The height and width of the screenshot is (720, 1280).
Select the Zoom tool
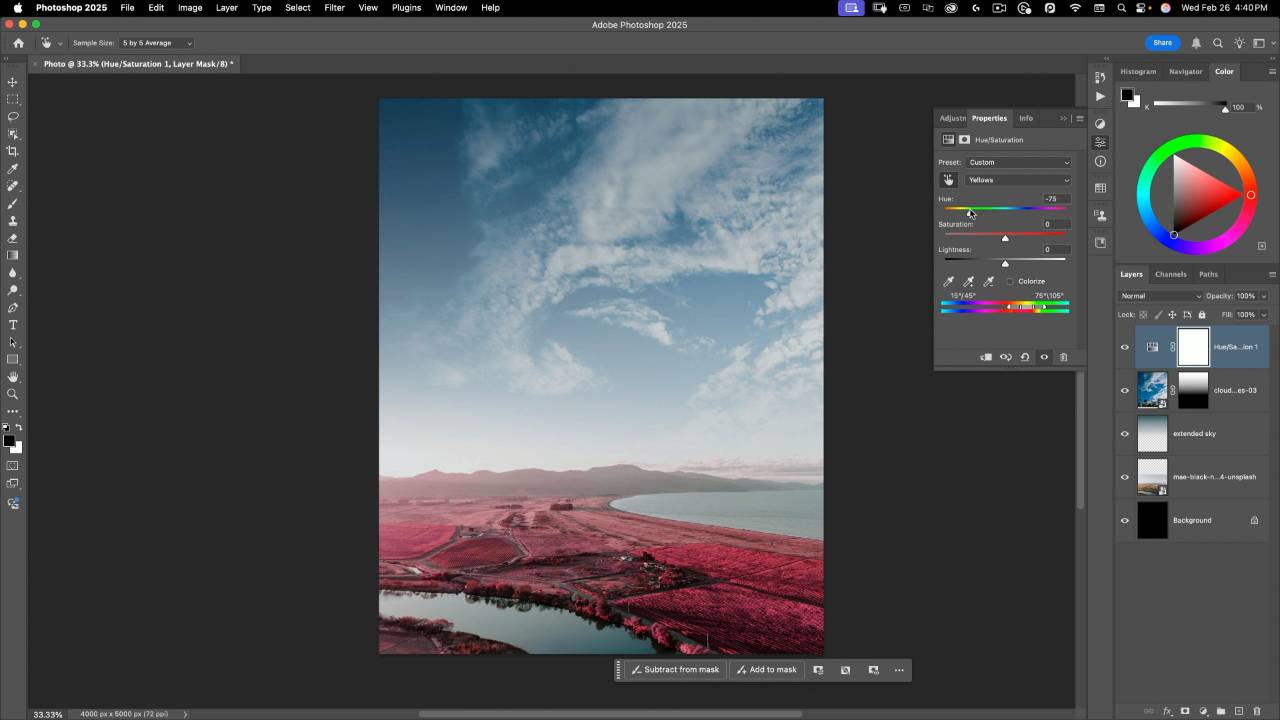point(13,394)
